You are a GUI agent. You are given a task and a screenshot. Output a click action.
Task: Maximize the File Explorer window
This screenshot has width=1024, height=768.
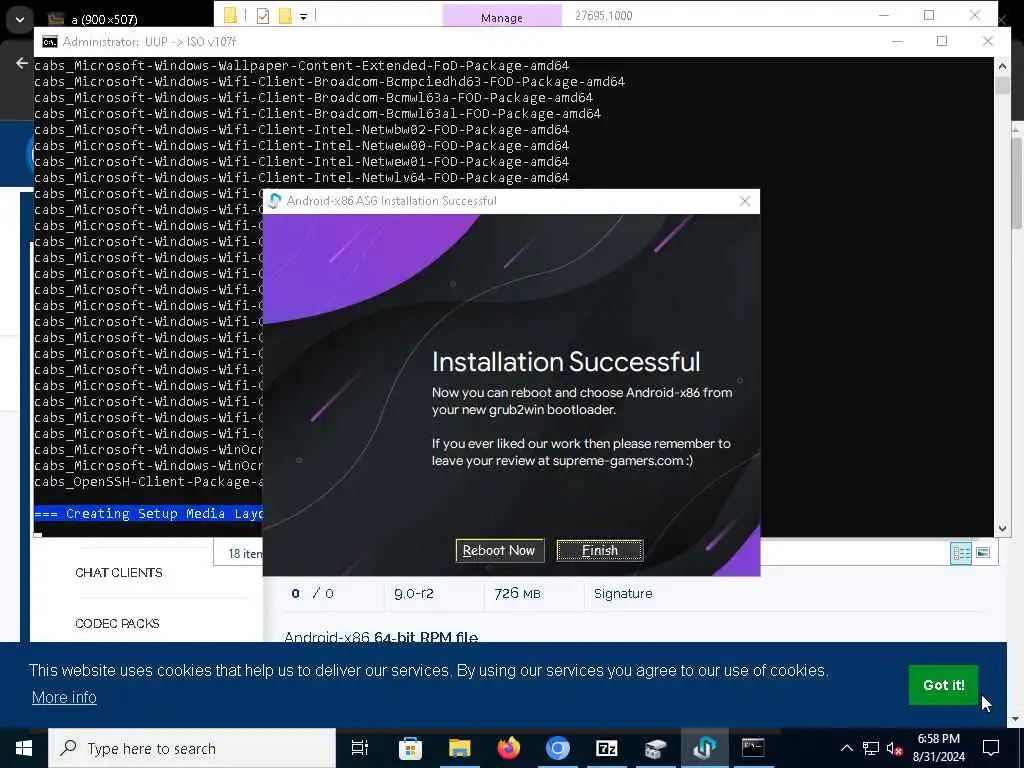click(x=929, y=15)
